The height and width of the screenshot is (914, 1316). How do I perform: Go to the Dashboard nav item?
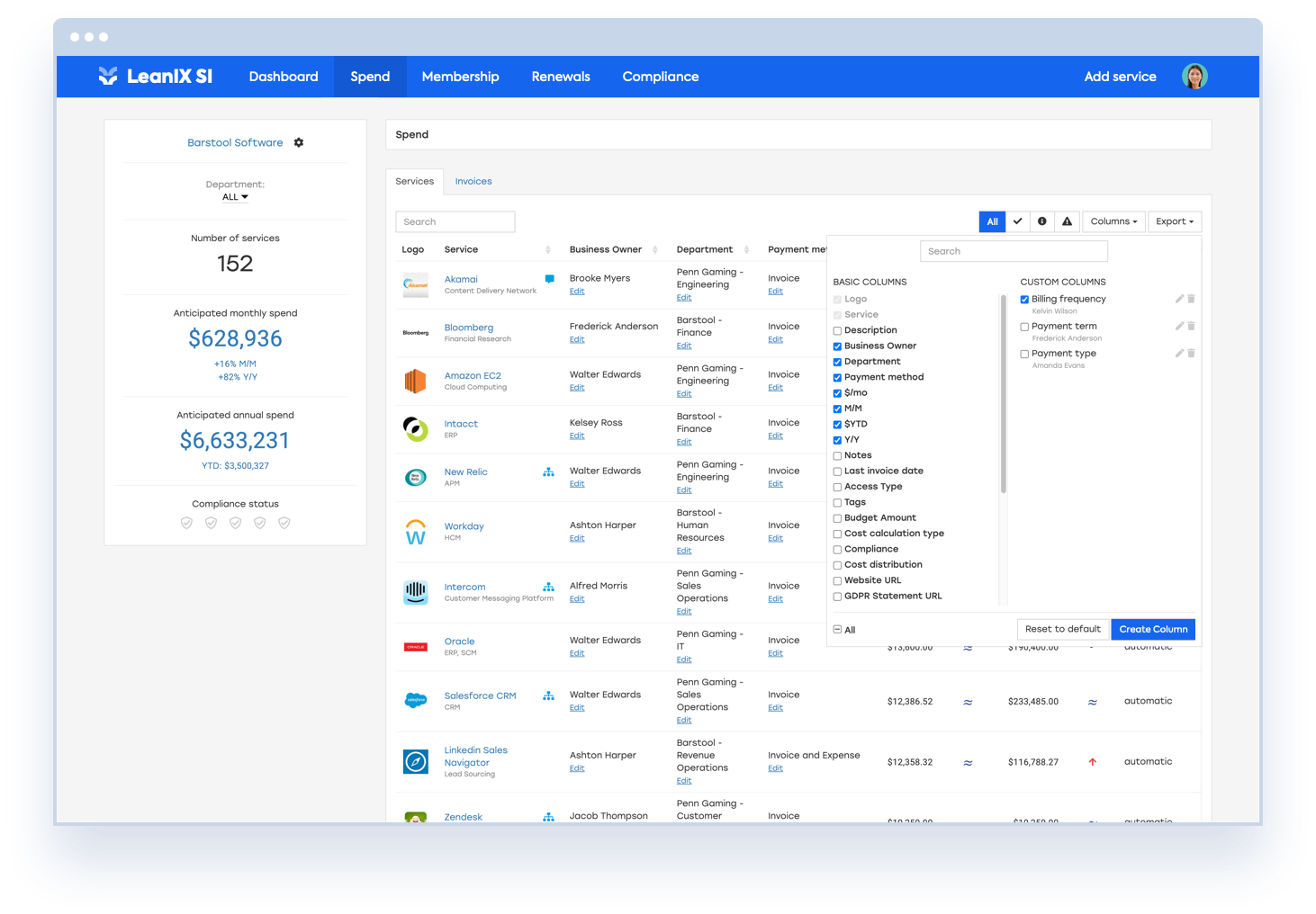tap(284, 77)
